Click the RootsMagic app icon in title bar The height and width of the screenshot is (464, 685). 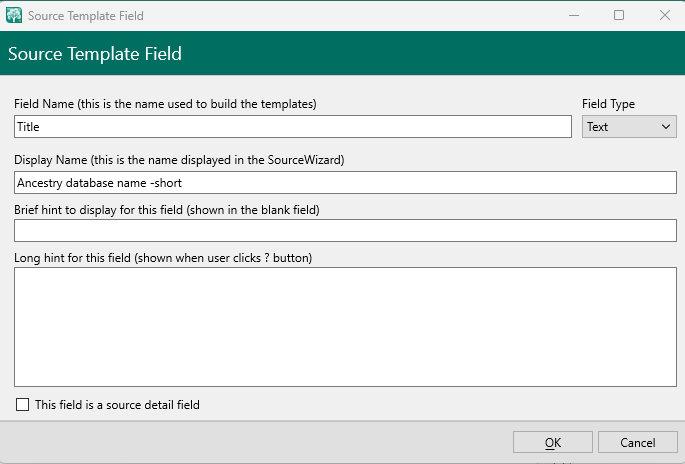tap(14, 16)
